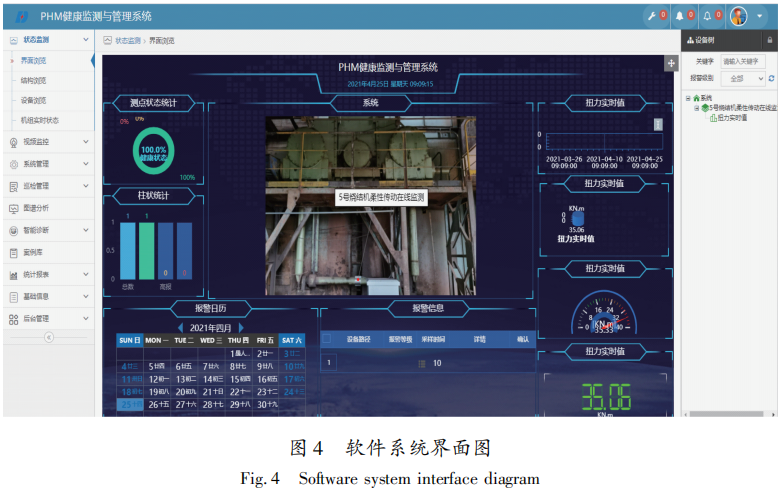The height and width of the screenshot is (489, 781).
Task: Click the wrench maintenance alert icon
Action: tap(652, 16)
